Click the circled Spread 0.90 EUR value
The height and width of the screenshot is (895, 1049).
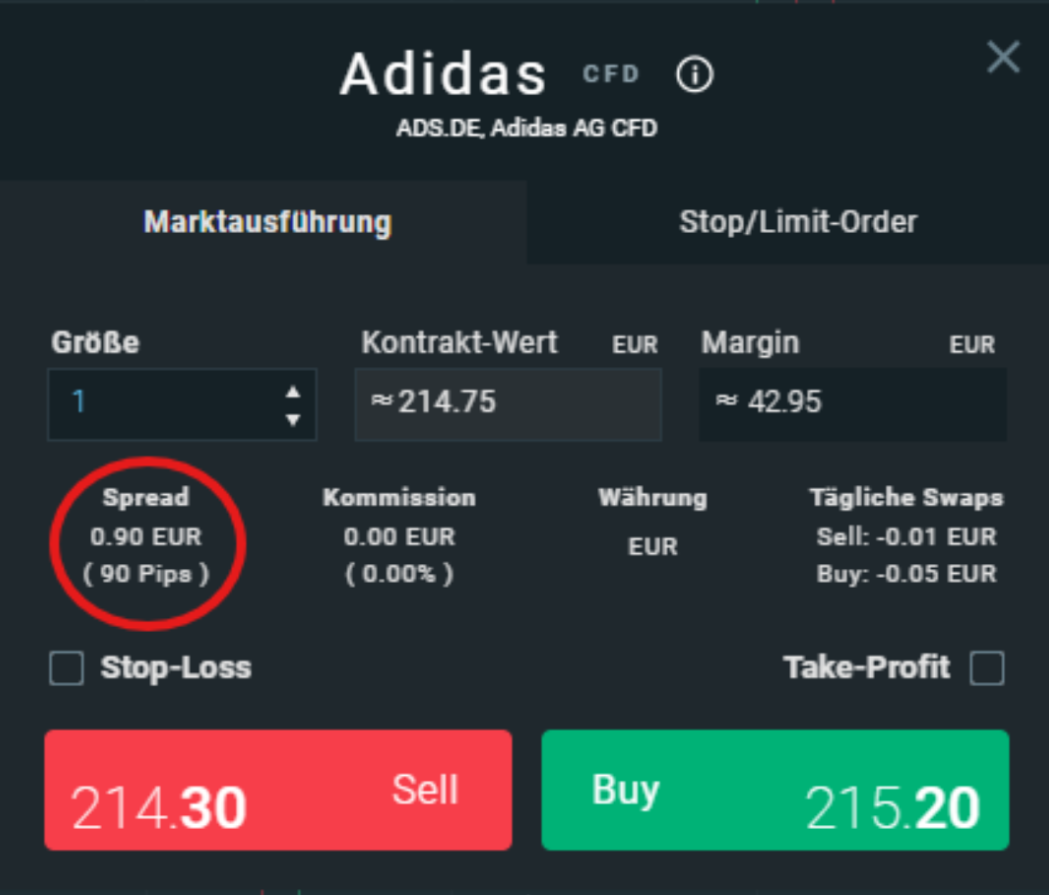[145, 537]
